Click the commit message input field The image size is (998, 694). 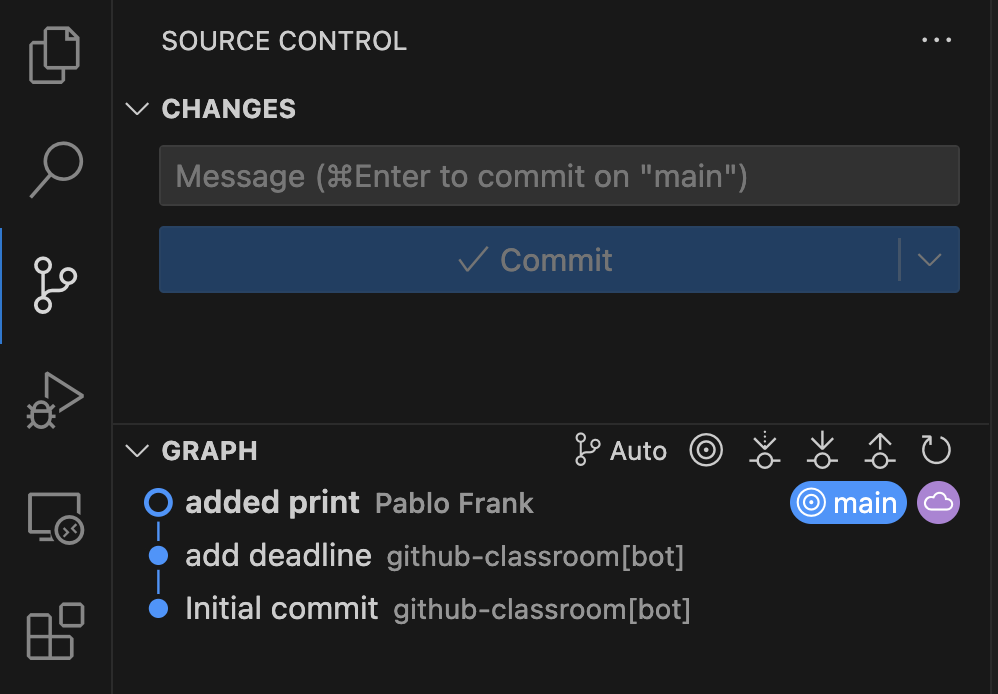click(x=559, y=176)
